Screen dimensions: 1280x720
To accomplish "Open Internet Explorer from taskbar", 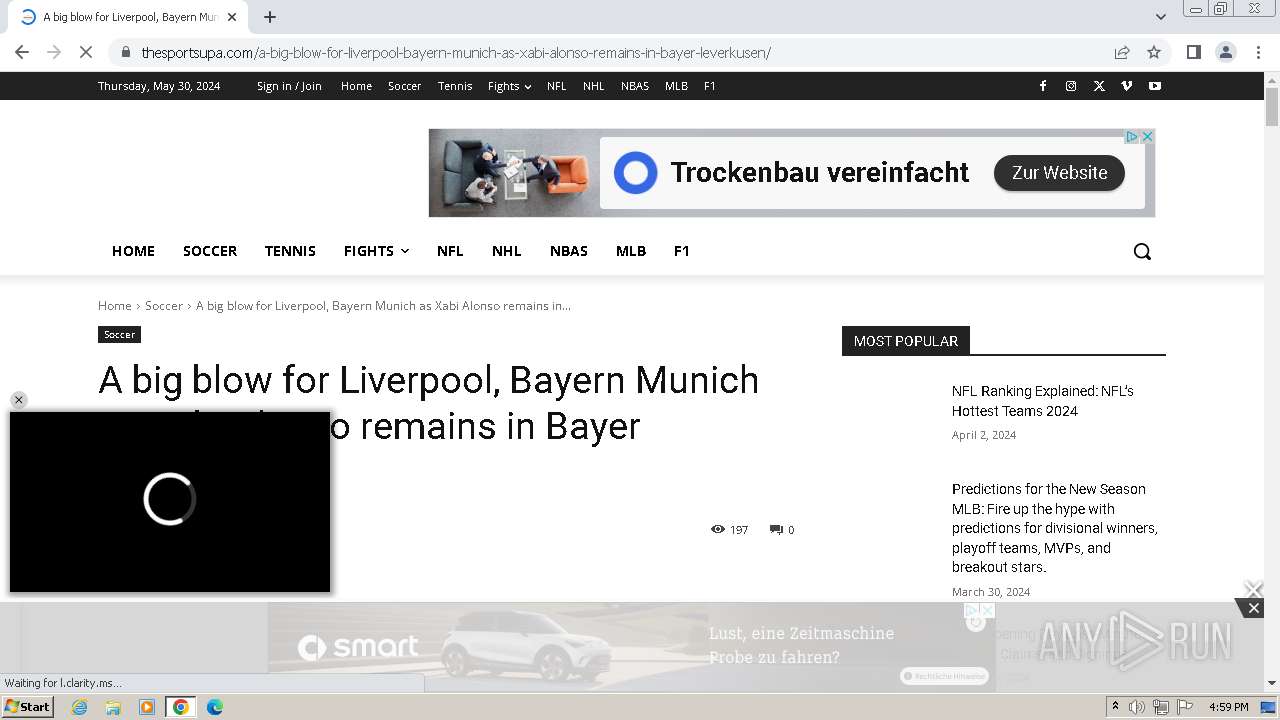I will pyautogui.click(x=80, y=707).
